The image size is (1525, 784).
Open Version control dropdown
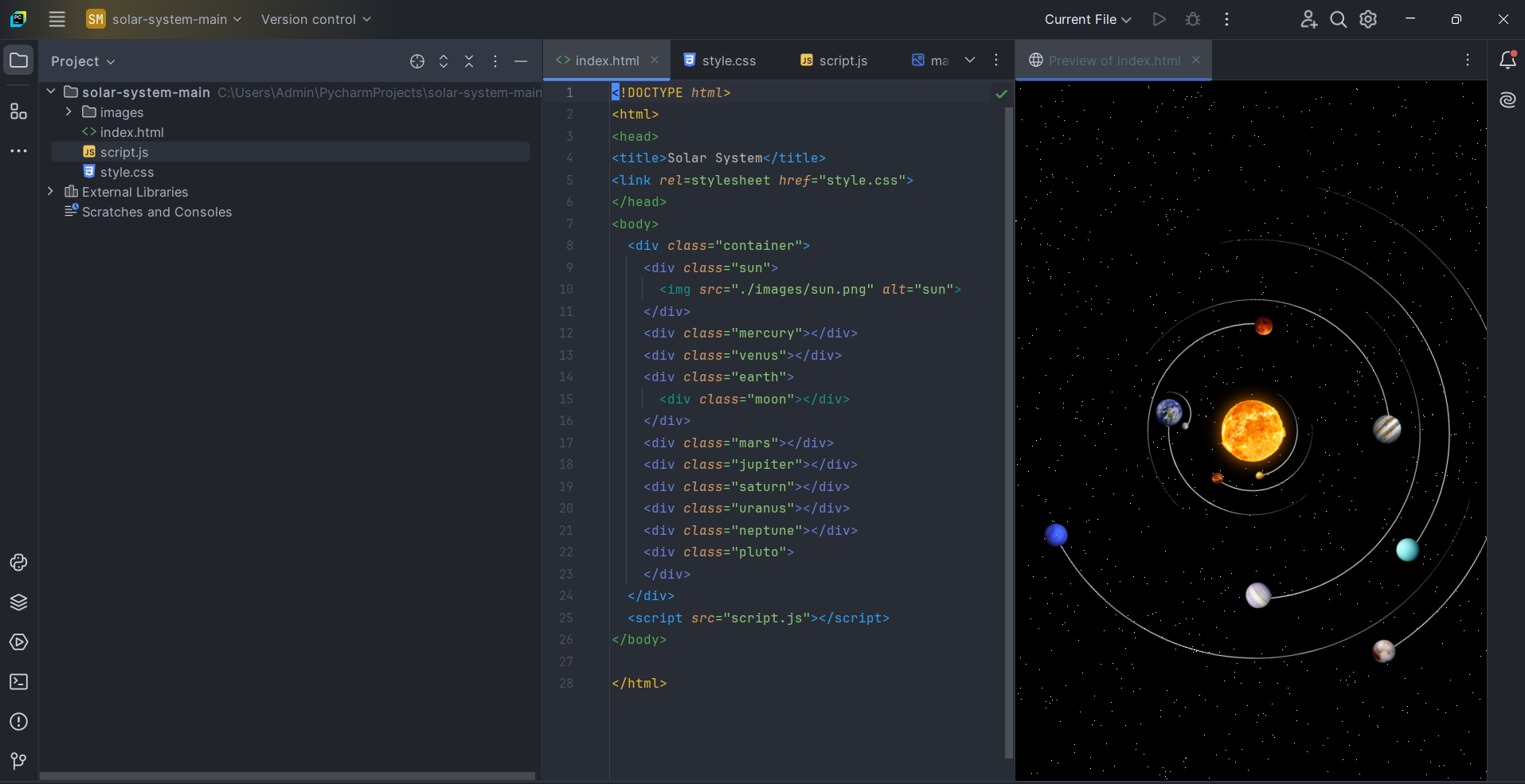tap(315, 19)
